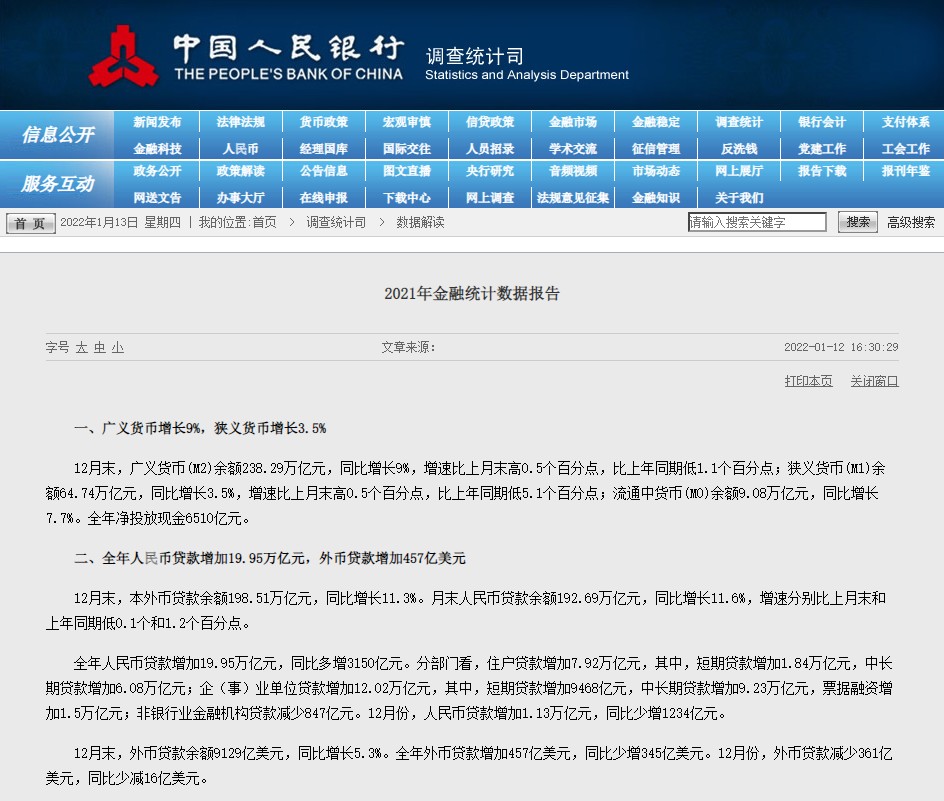944x801 pixels.
Task: Select the 金融市场 menu entry
Action: [573, 122]
